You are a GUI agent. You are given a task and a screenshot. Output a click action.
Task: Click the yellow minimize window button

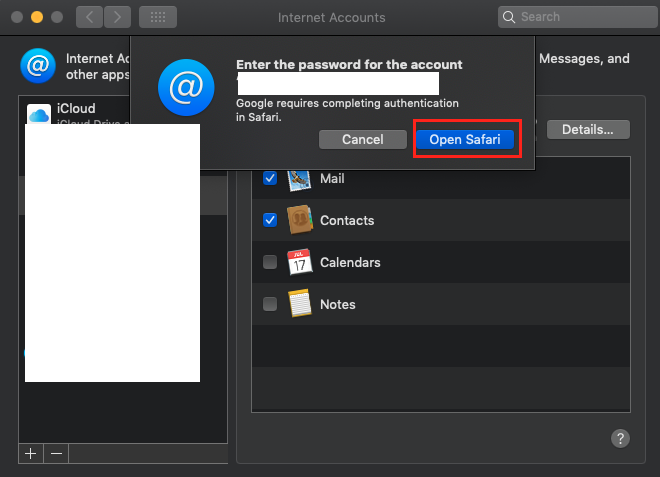pyautogui.click(x=37, y=17)
